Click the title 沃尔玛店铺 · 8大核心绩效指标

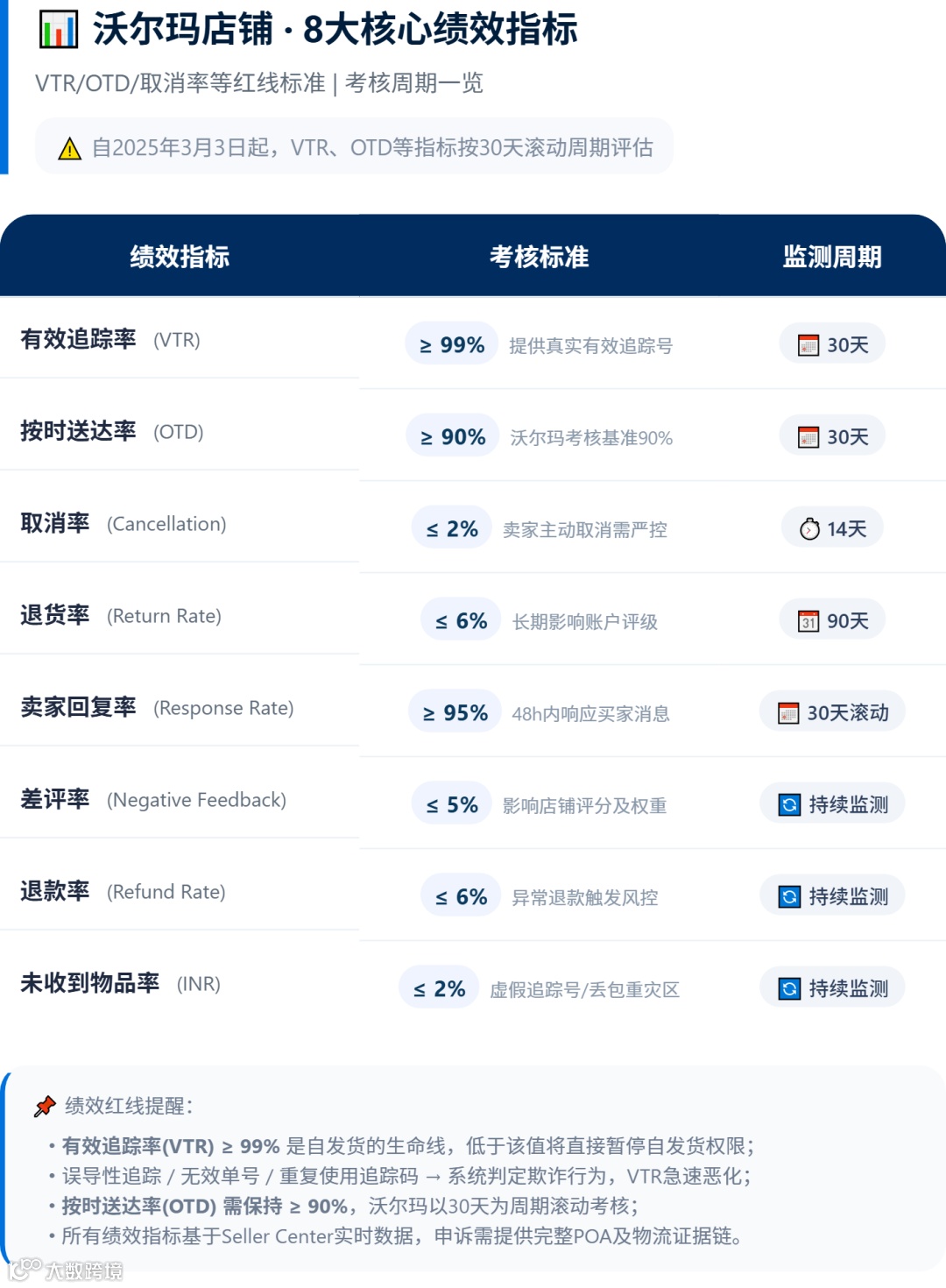click(x=335, y=29)
